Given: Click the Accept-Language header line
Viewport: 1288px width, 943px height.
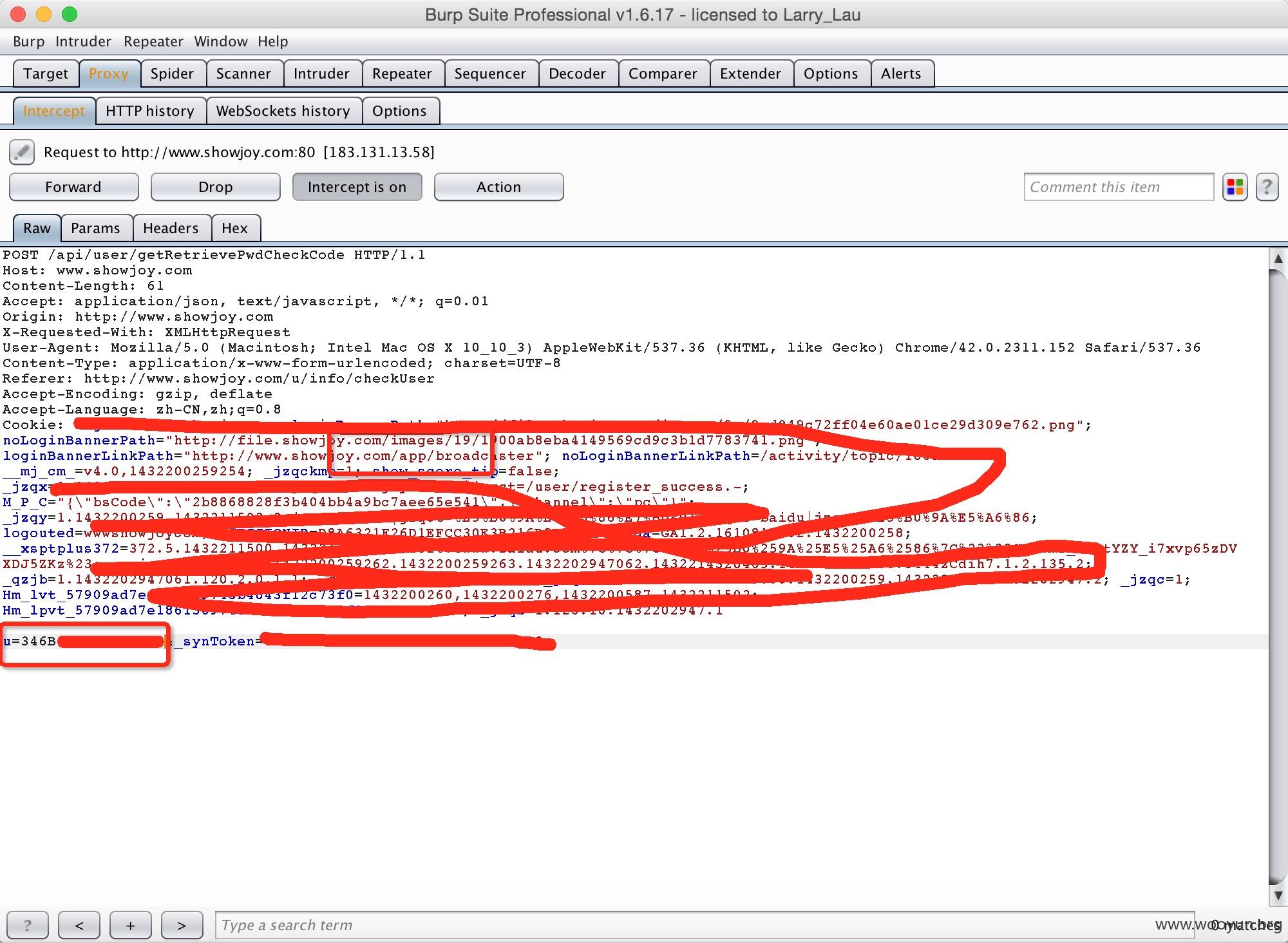Looking at the screenshot, I should [x=142, y=410].
